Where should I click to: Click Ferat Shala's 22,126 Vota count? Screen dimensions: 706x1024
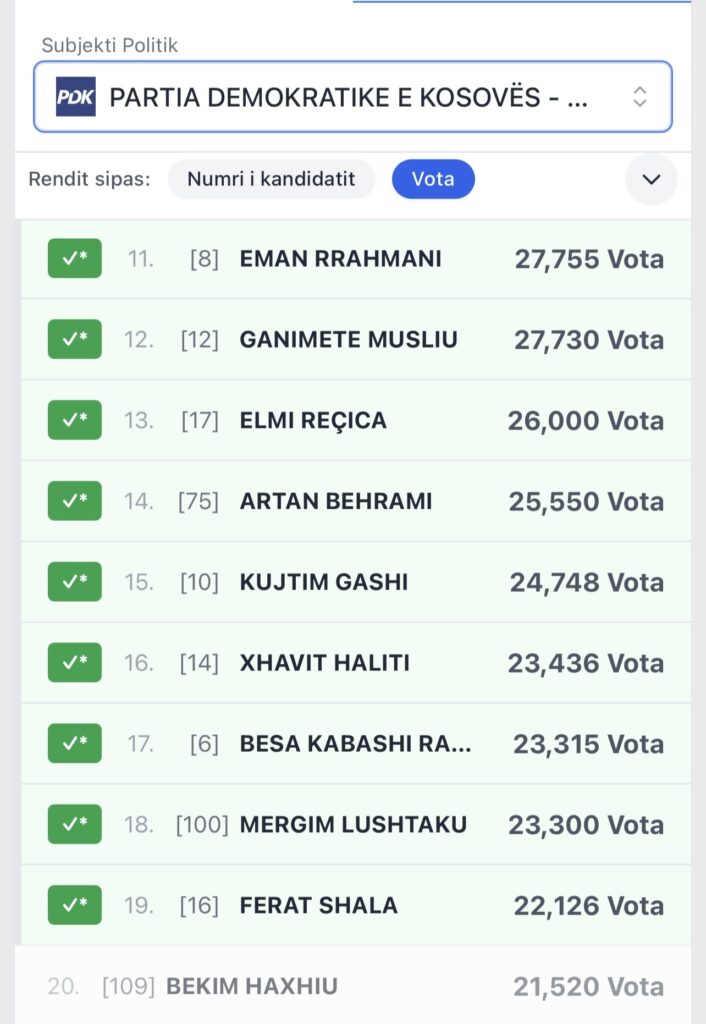click(588, 906)
